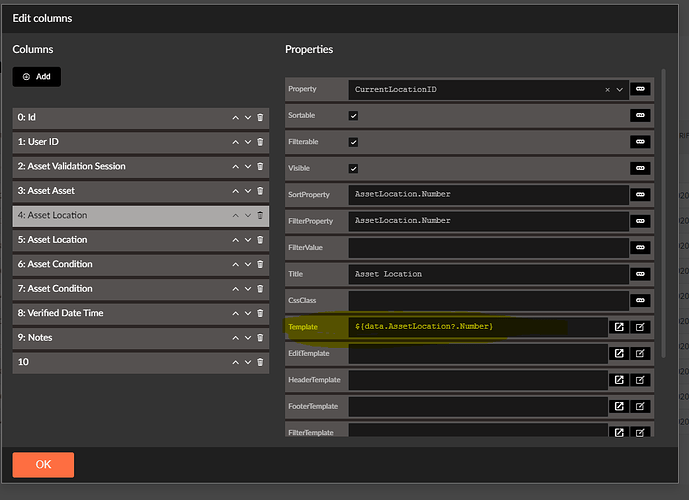This screenshot has width=689, height=500.
Task: Open Property data-binding link button
Action: pos(640,89)
